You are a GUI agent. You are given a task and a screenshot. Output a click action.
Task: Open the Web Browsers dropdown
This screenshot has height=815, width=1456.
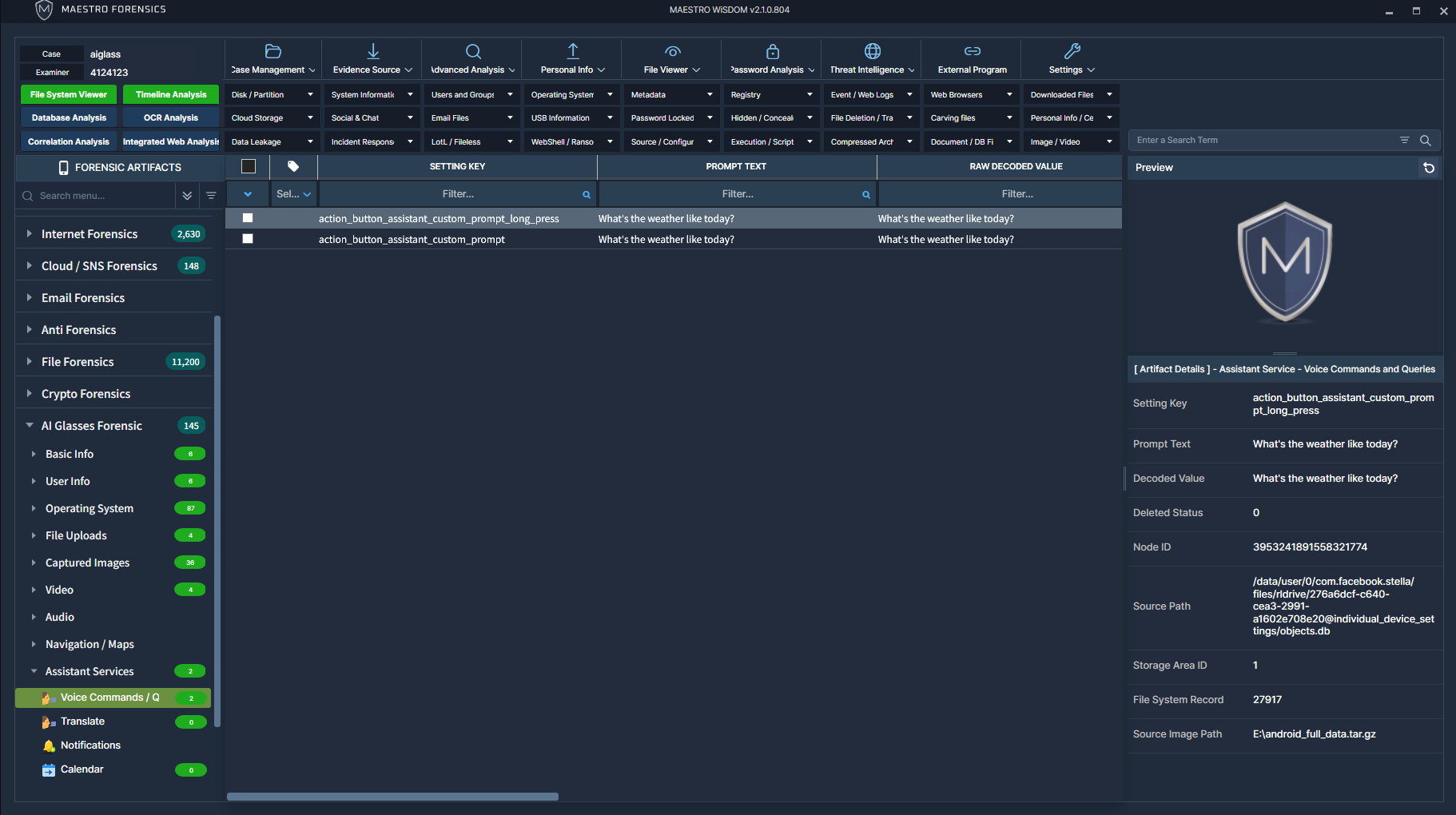click(972, 94)
